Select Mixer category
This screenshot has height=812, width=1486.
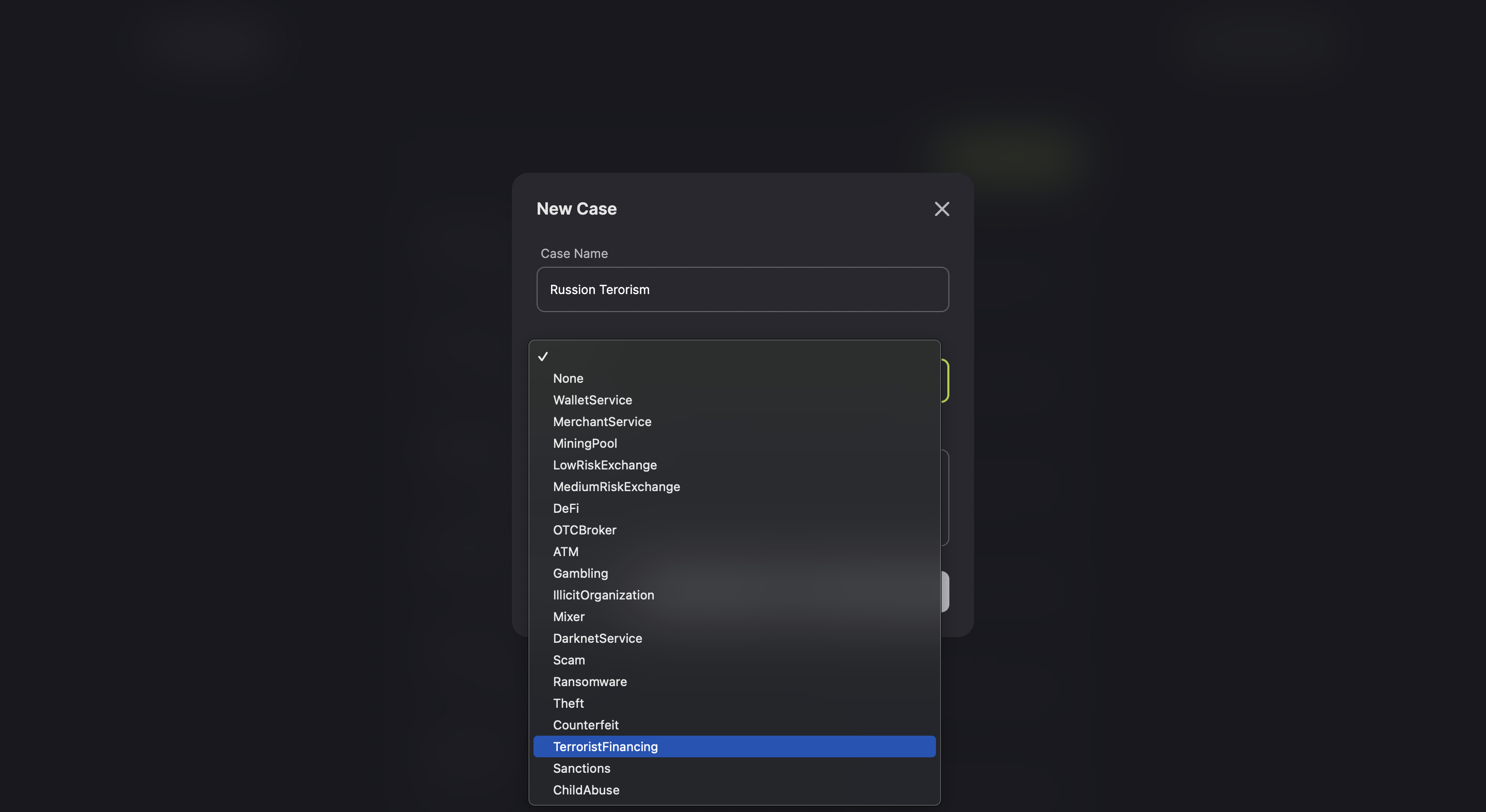[x=569, y=616]
